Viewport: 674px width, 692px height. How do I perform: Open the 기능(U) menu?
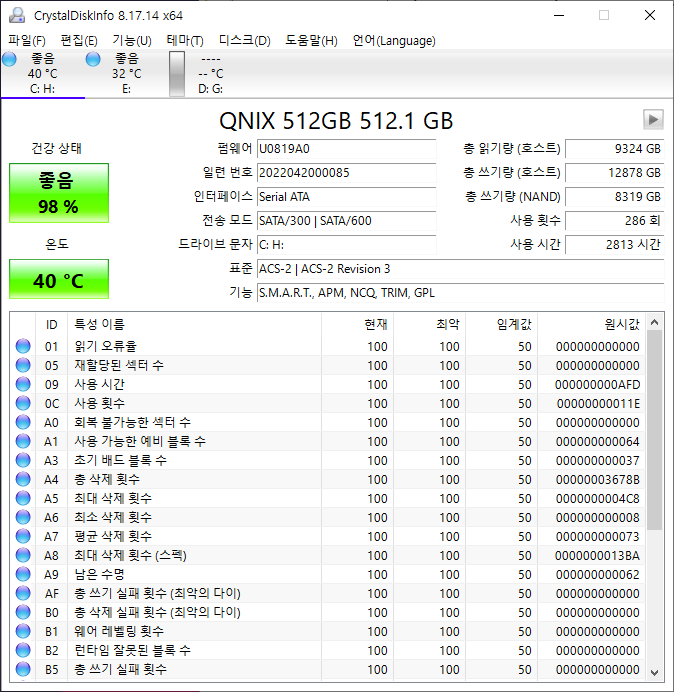[132, 41]
